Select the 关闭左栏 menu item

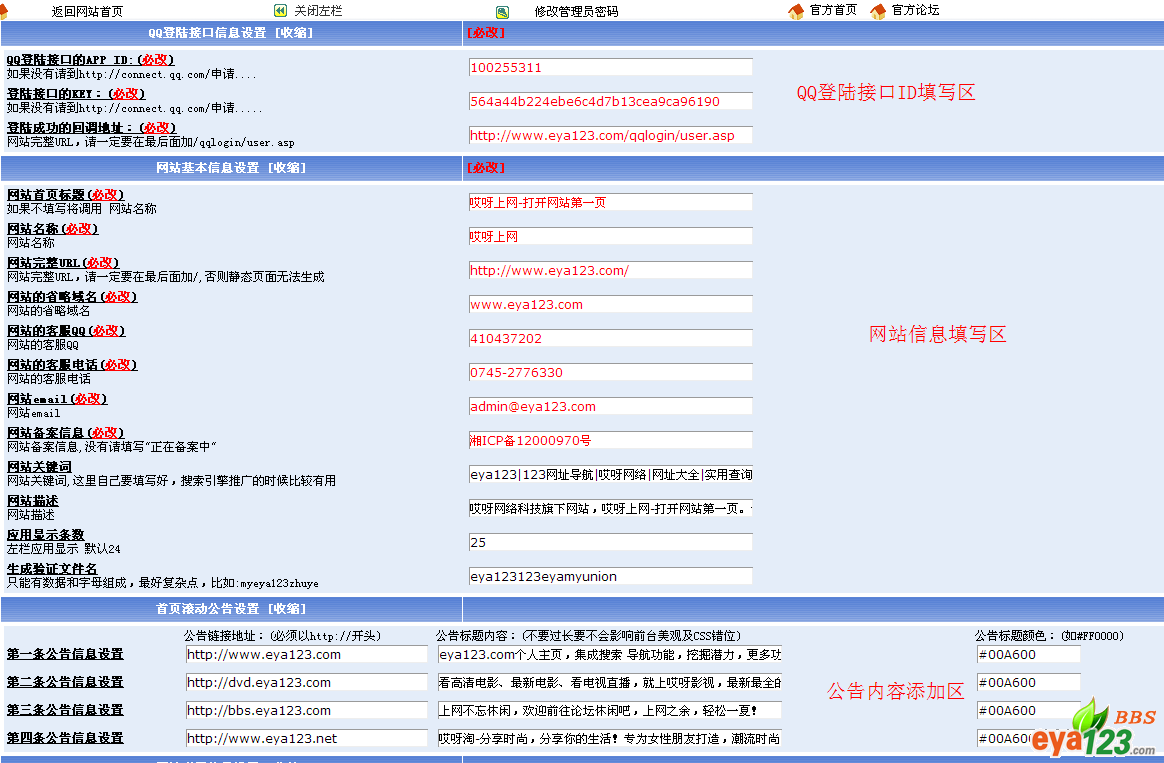318,11
